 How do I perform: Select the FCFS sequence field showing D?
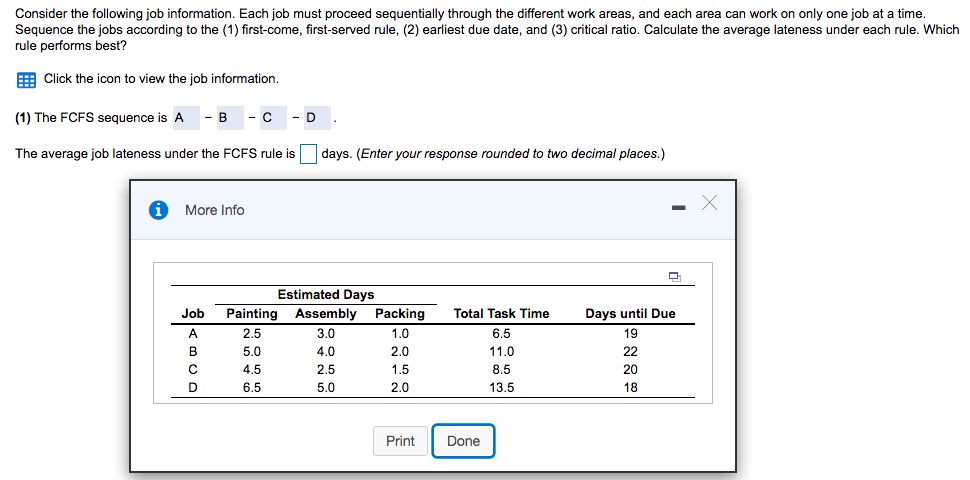pyautogui.click(x=317, y=118)
